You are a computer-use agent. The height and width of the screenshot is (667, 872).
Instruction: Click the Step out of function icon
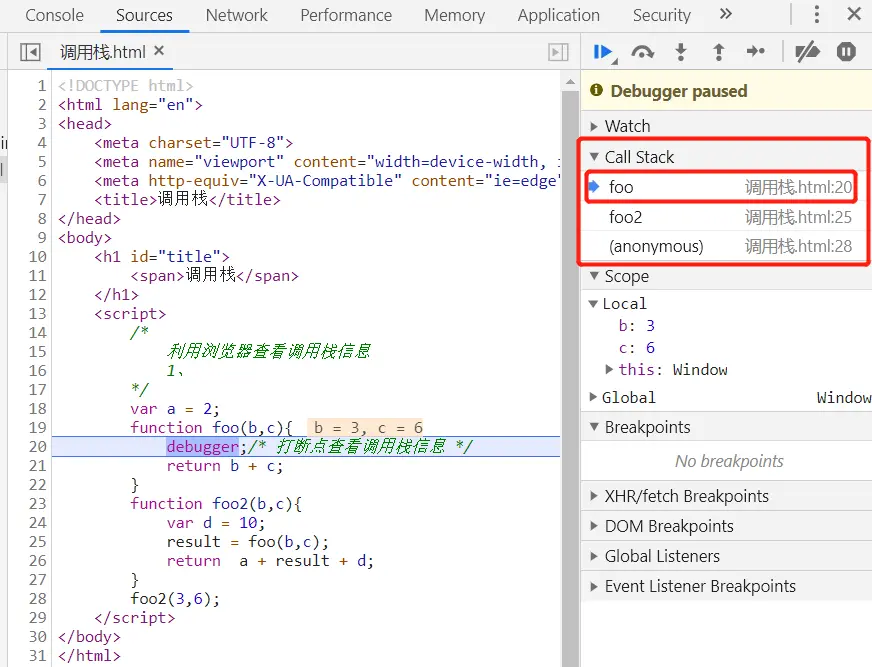pos(718,52)
